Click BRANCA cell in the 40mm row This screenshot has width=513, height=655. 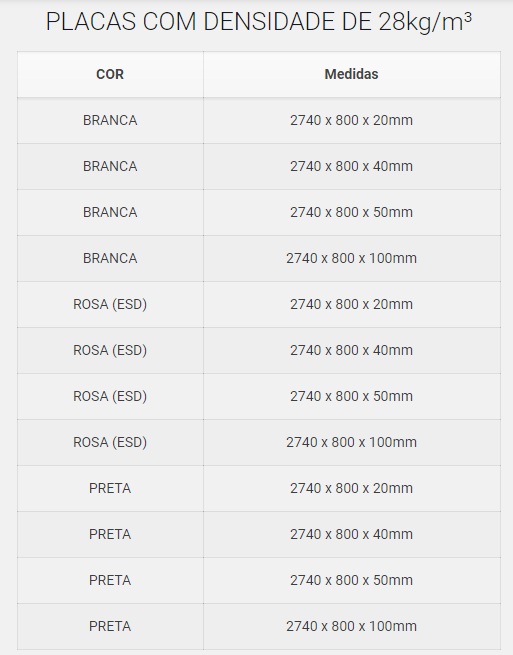[110, 166]
